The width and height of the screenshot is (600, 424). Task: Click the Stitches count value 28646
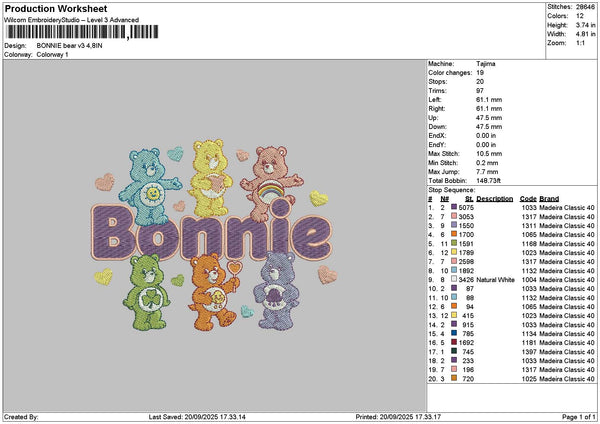[x=584, y=9]
